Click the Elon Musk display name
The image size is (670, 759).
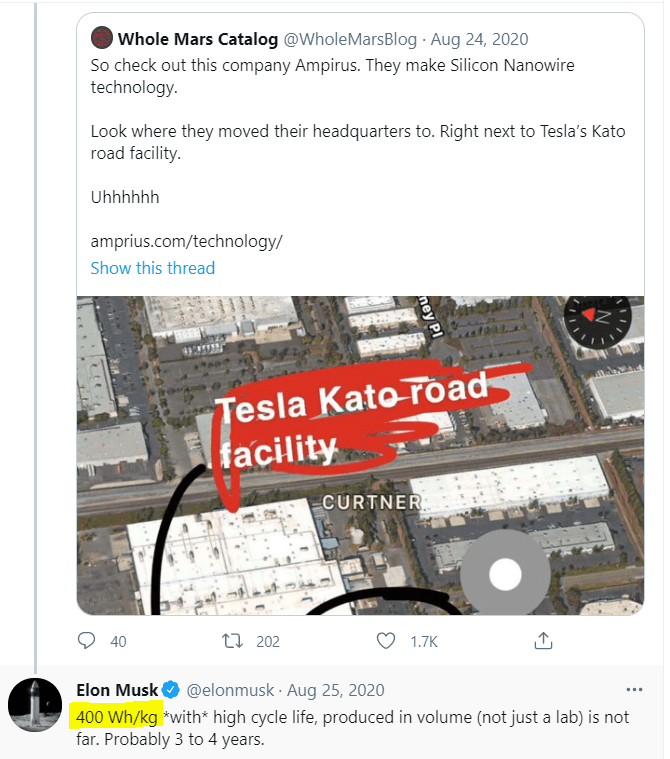click(116, 690)
